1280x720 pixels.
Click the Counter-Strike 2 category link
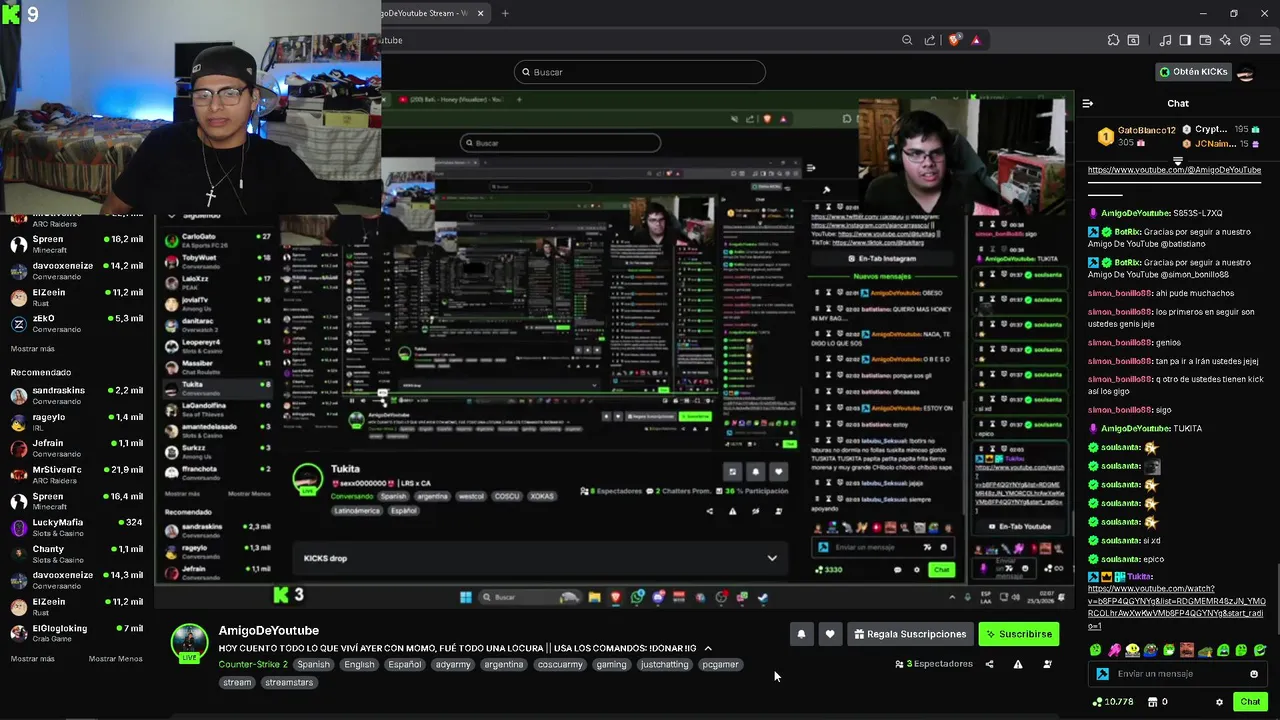(x=253, y=665)
